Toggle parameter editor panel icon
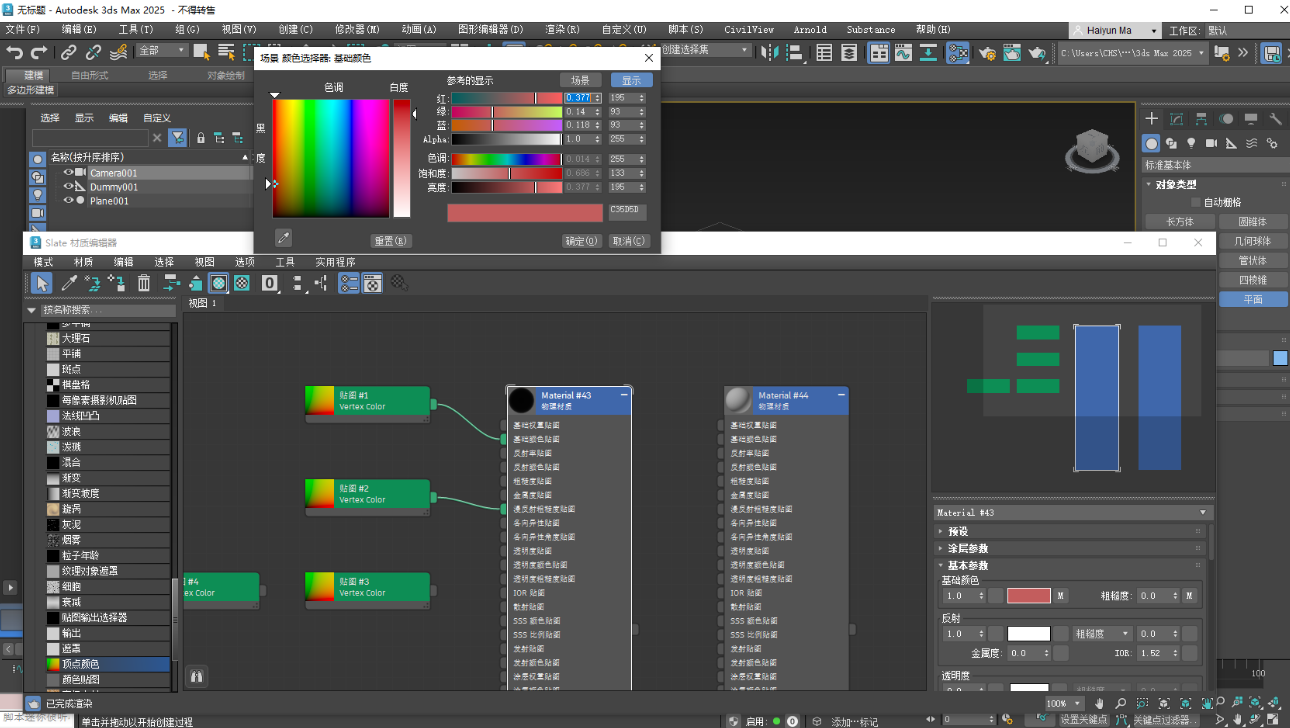 (372, 283)
